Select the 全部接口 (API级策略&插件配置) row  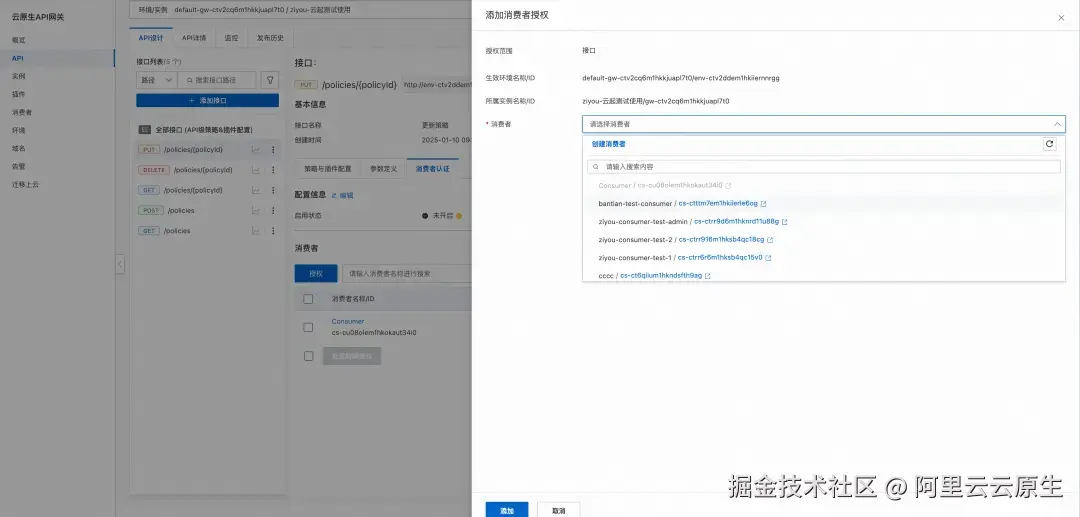207,129
